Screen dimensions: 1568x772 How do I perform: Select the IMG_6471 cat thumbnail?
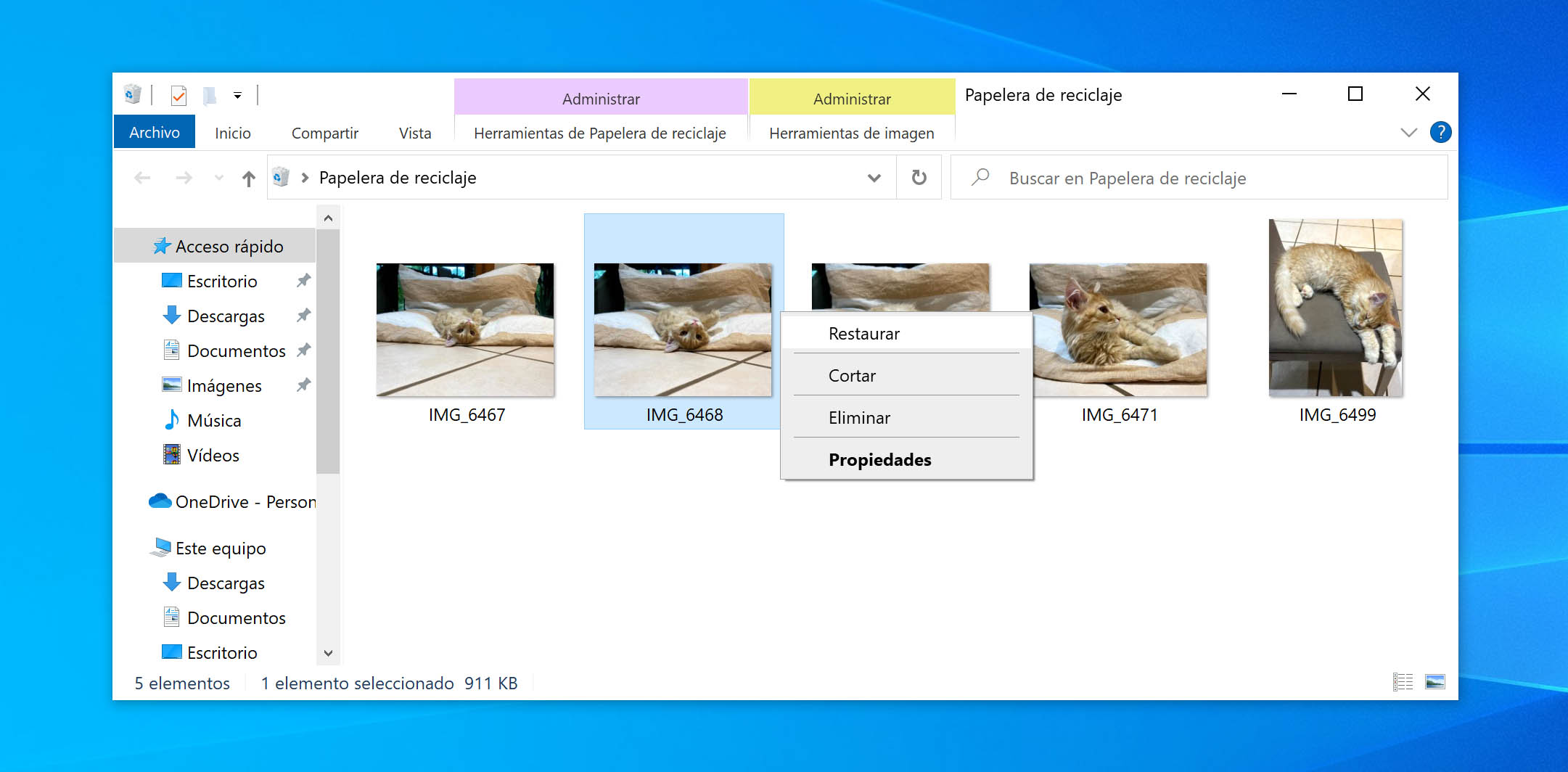click(x=1118, y=329)
